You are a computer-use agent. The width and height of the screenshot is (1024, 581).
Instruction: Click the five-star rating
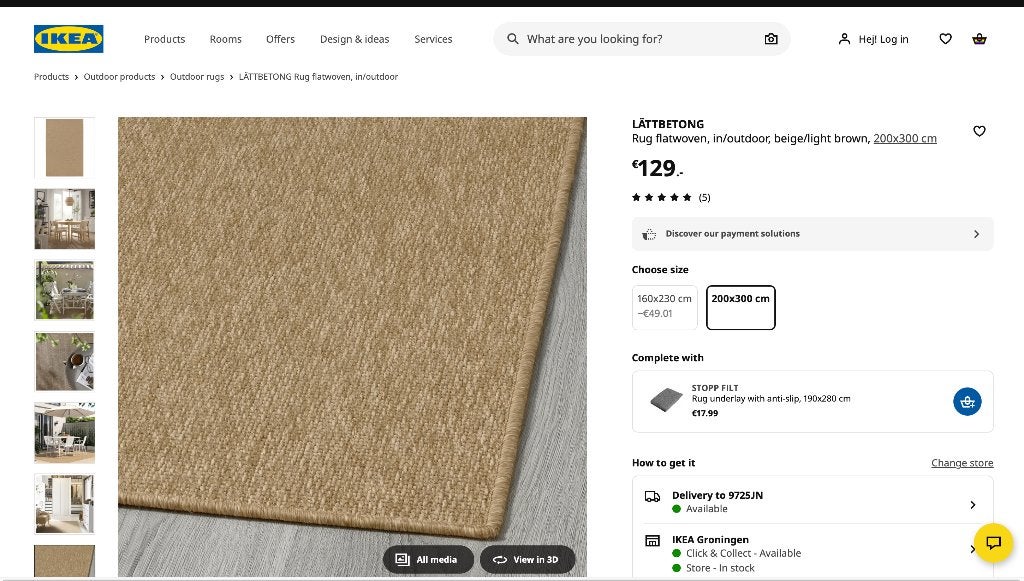pos(662,197)
